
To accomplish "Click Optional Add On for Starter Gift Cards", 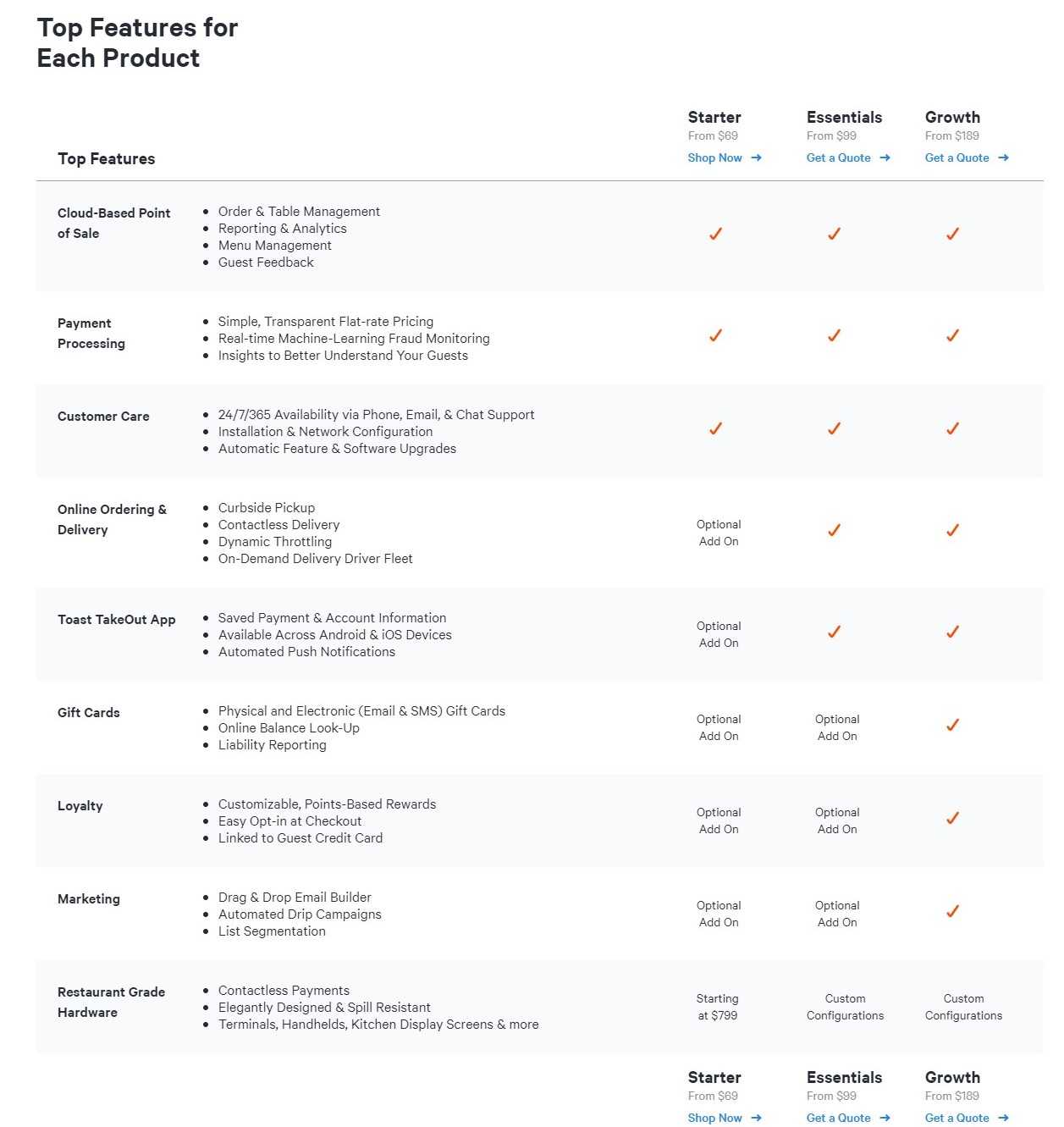I will pos(719,727).
